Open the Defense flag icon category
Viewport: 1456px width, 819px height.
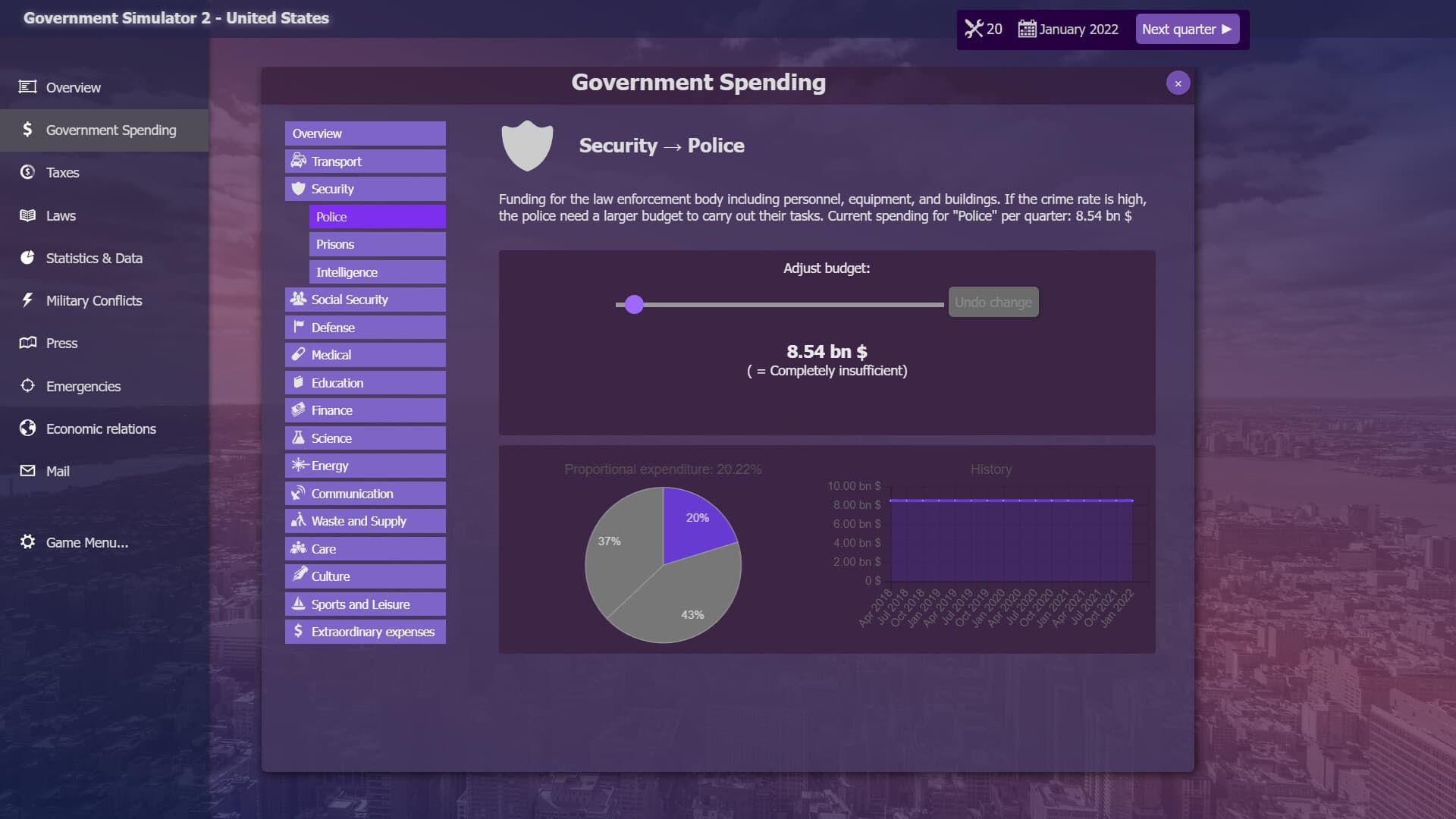299,327
